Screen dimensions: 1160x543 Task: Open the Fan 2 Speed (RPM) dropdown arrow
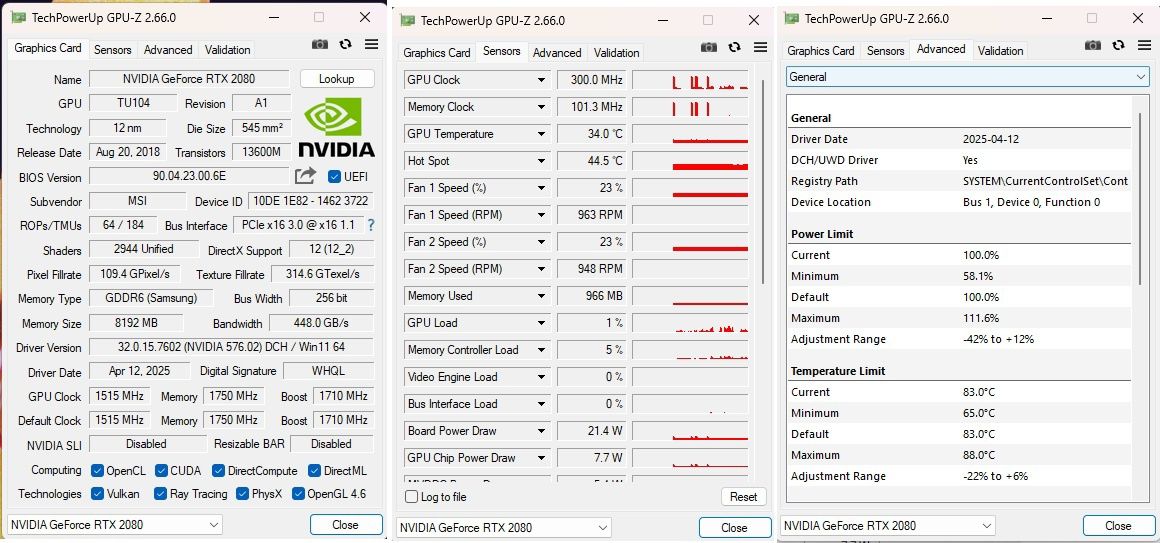pos(541,269)
